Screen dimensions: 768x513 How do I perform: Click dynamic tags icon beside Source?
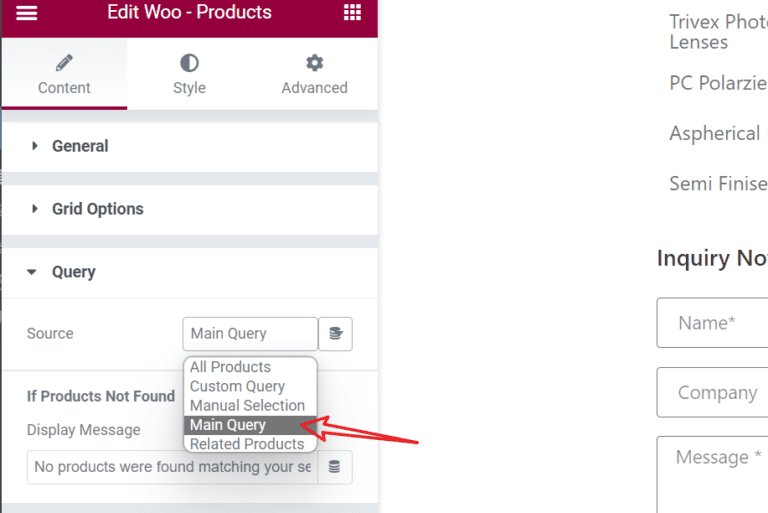pos(336,334)
